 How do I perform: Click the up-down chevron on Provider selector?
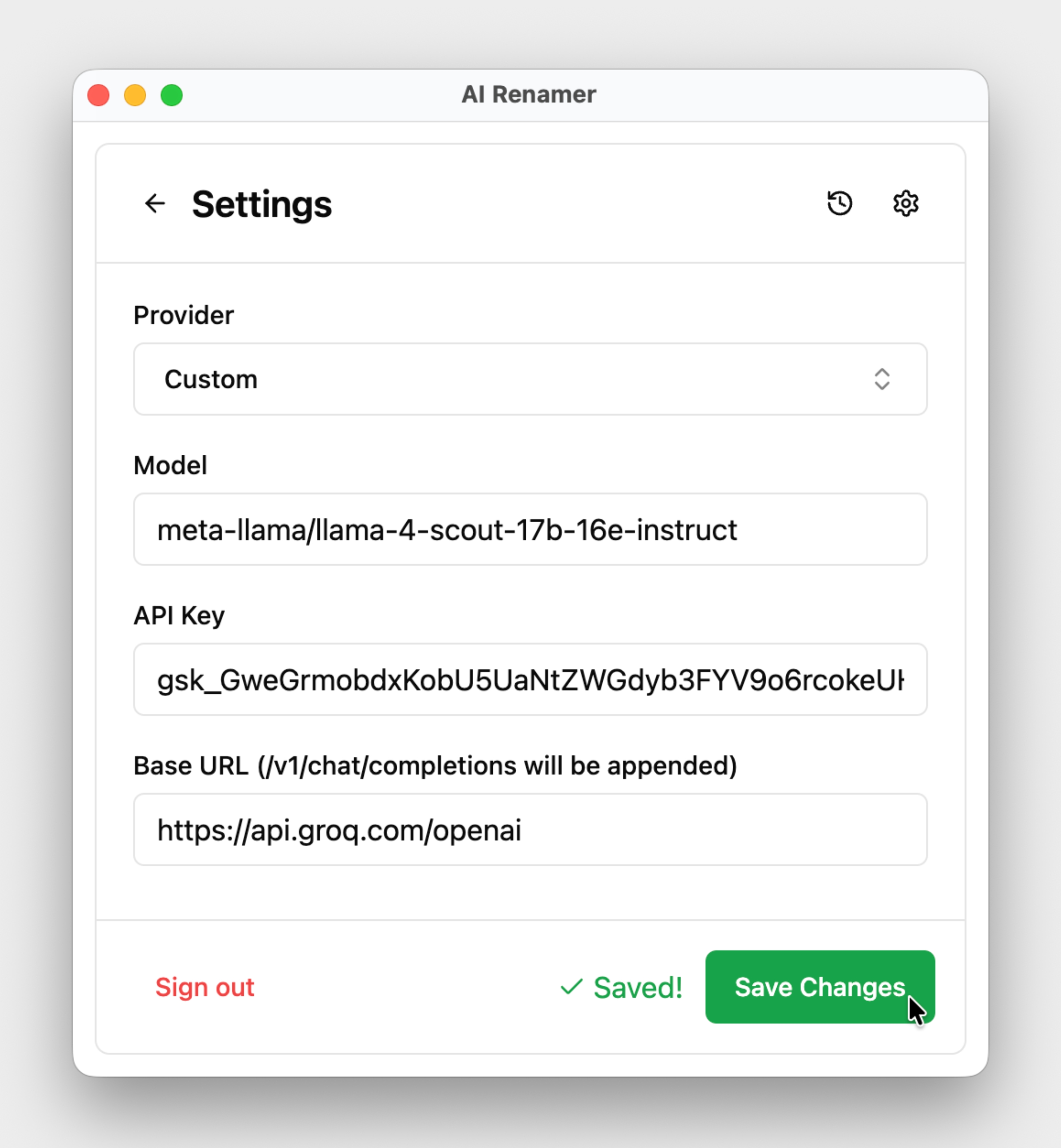(882, 379)
